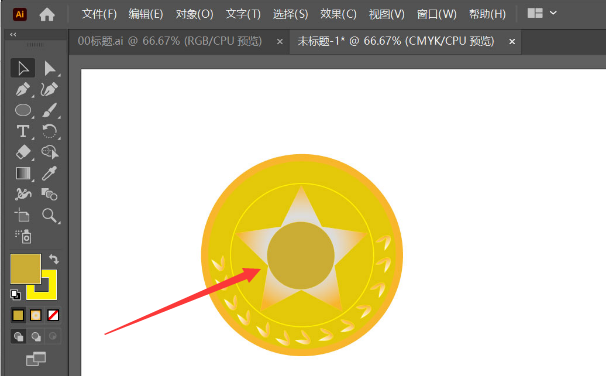Viewport: 606px width, 376px height.
Task: Select the Zoom magnifier tool
Action: click(50, 216)
